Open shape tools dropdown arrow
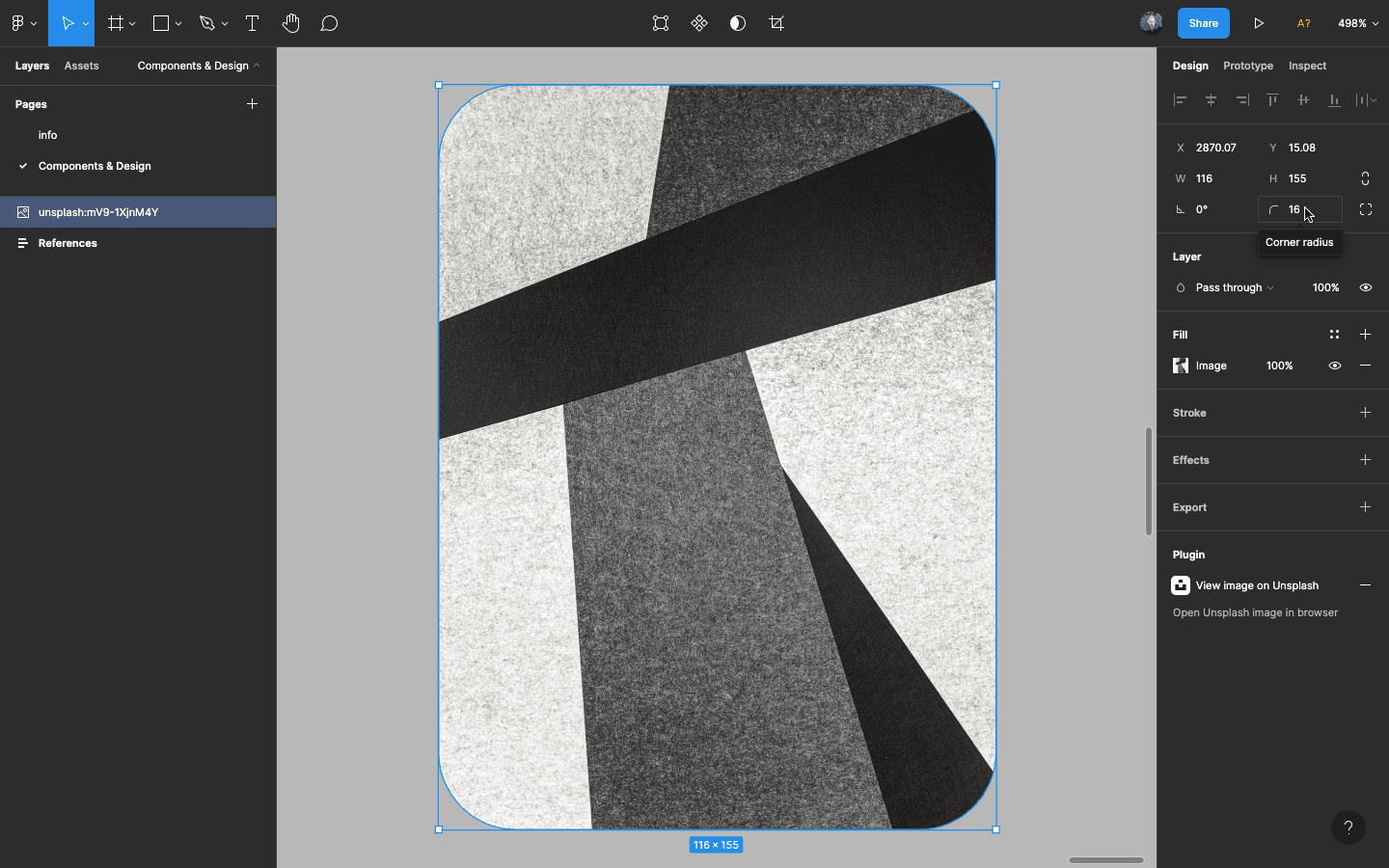This screenshot has height=868, width=1389. click(x=178, y=24)
